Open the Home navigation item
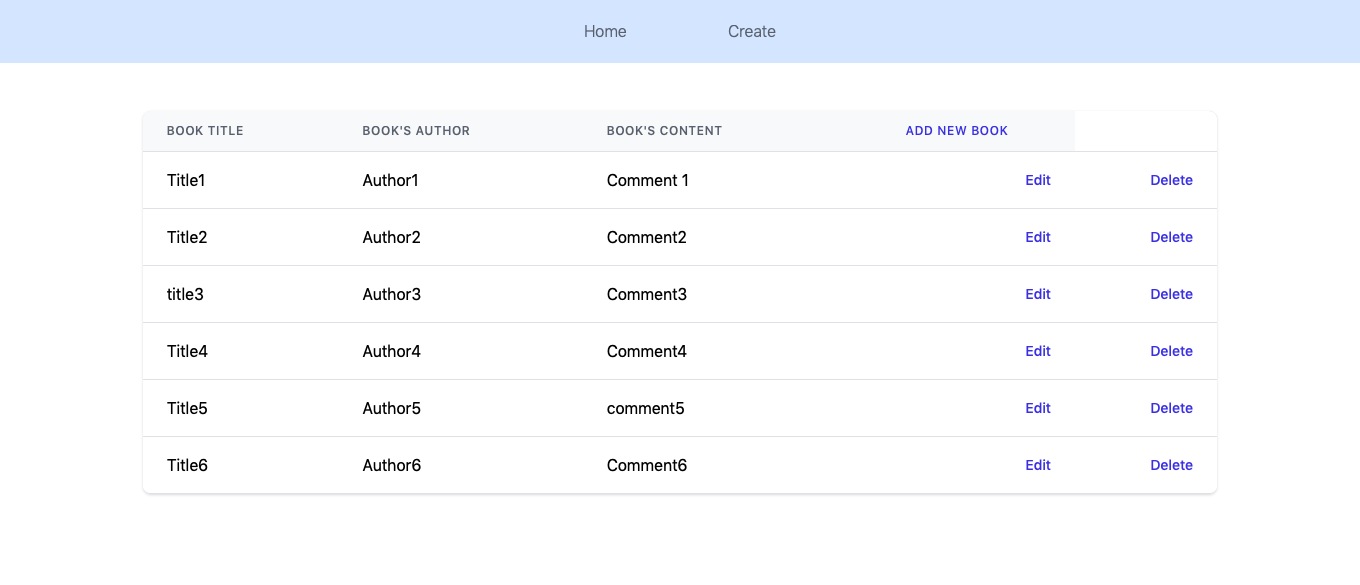The height and width of the screenshot is (585, 1360). click(x=605, y=31)
